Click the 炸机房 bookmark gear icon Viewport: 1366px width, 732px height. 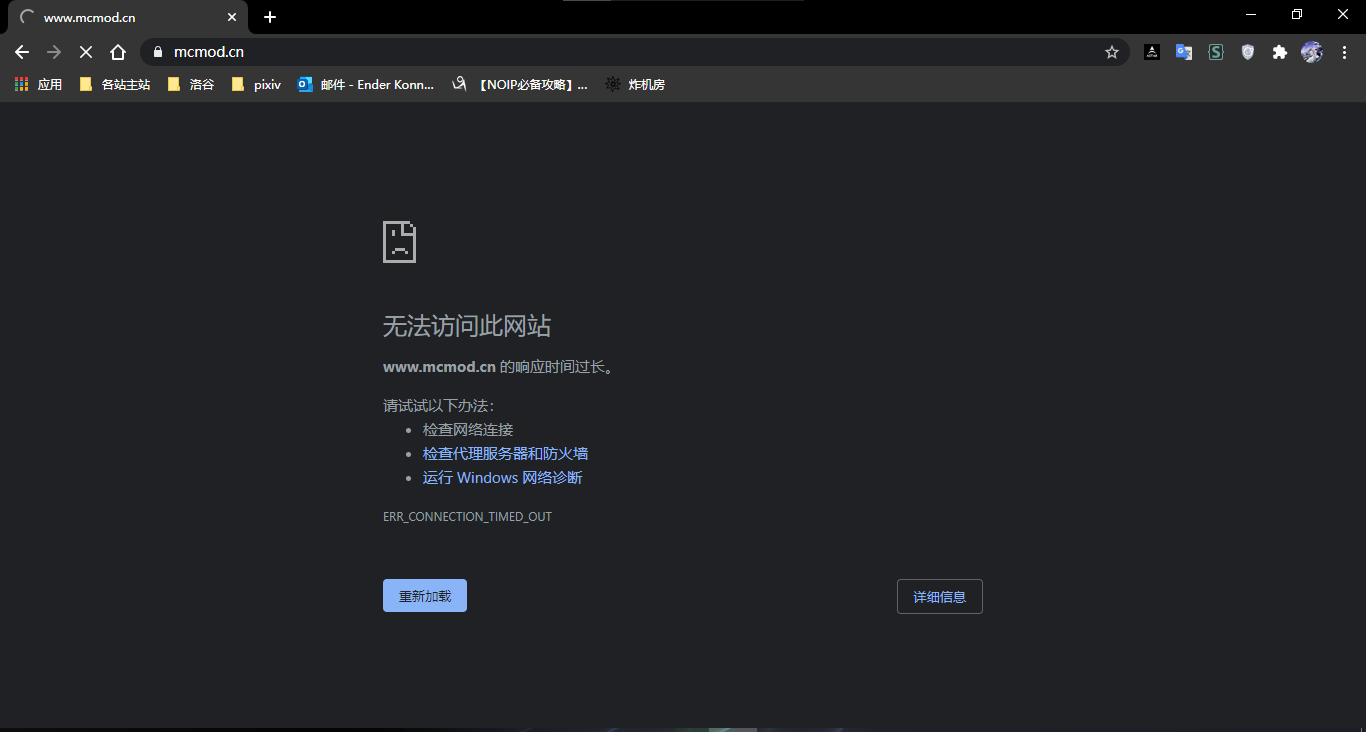[x=612, y=85]
